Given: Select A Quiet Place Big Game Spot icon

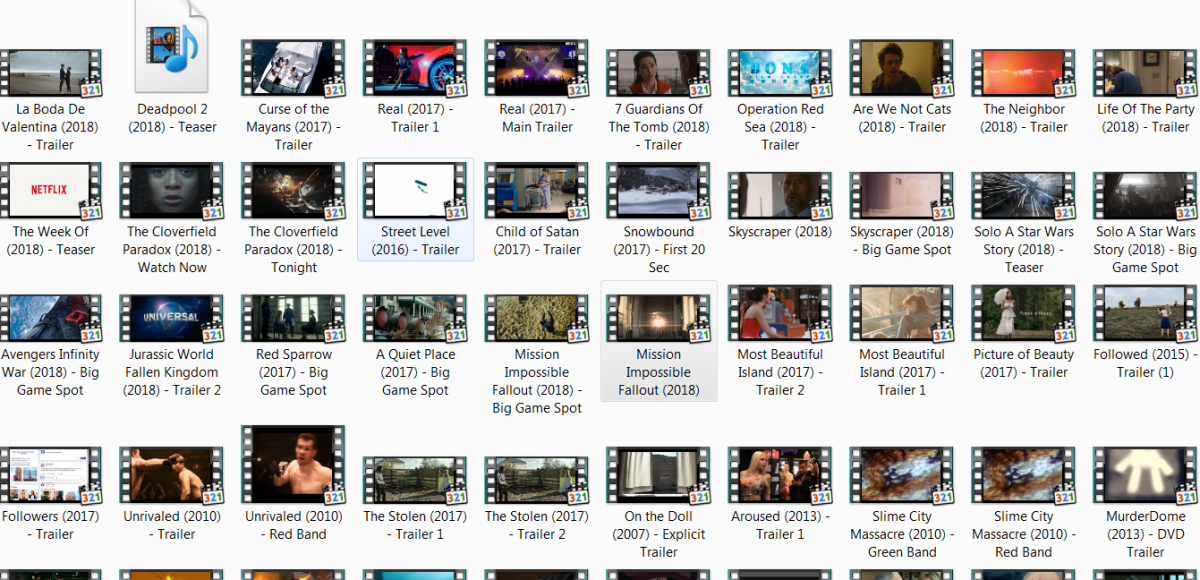Looking at the screenshot, I should tap(416, 319).
